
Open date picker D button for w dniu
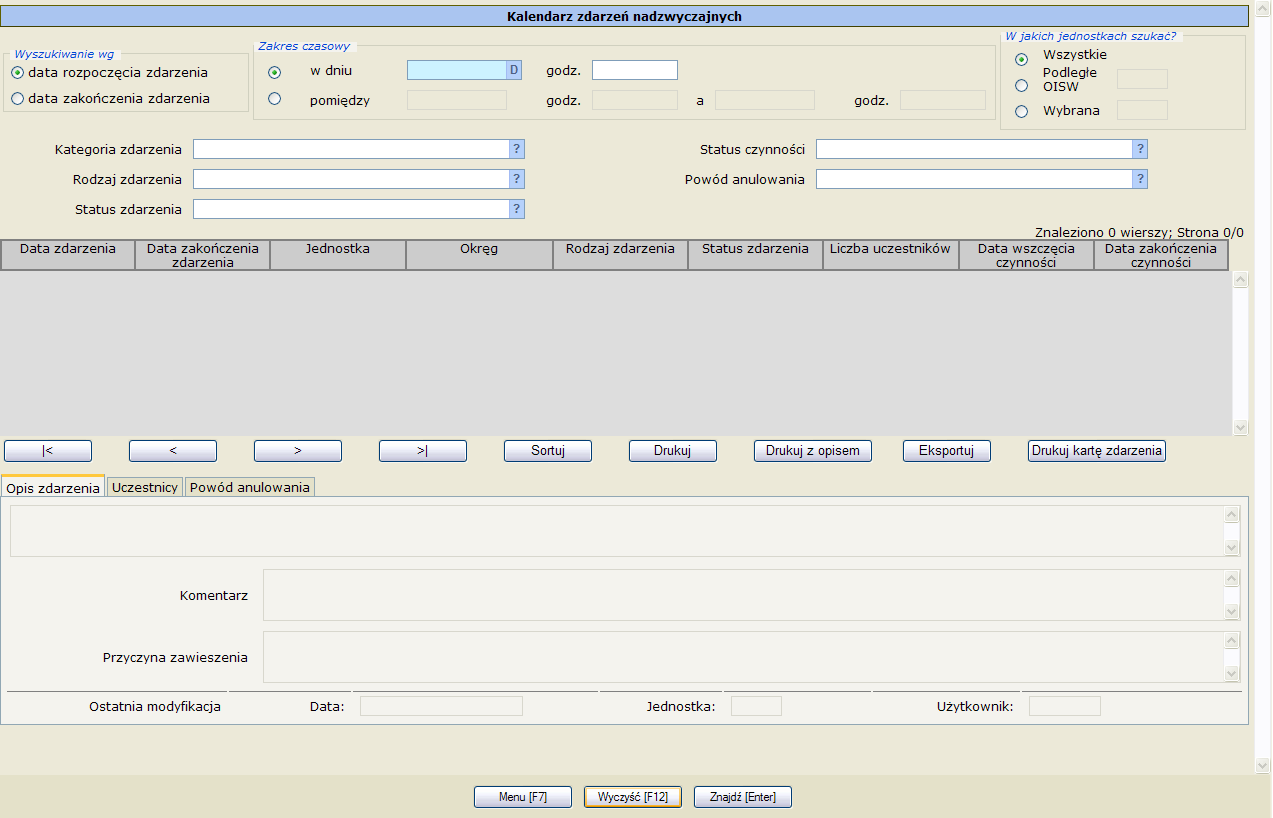click(x=514, y=70)
